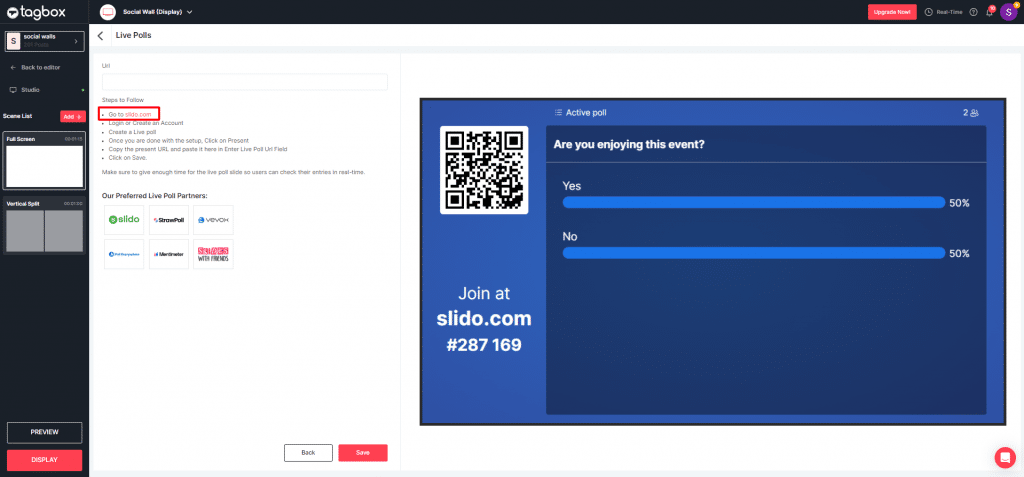Choose the Poll Everywhere partner logo
This screenshot has height=477, width=1024.
[124, 254]
